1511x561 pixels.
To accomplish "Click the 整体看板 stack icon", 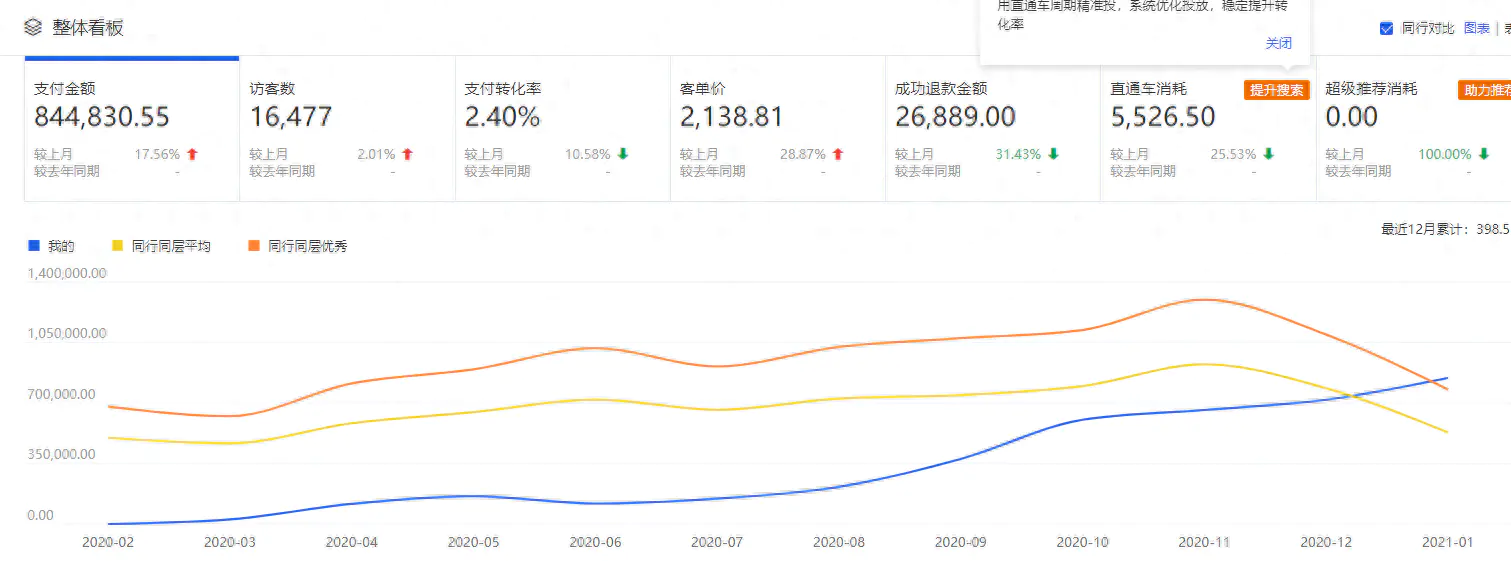I will (x=33, y=28).
